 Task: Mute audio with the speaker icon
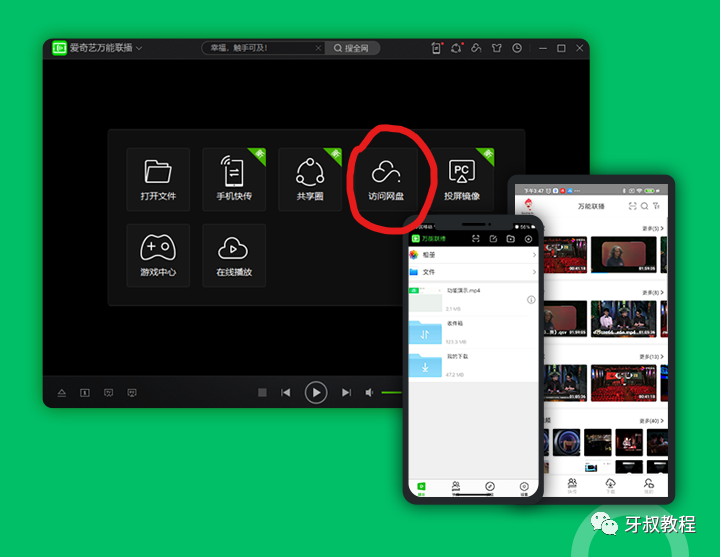coord(369,392)
